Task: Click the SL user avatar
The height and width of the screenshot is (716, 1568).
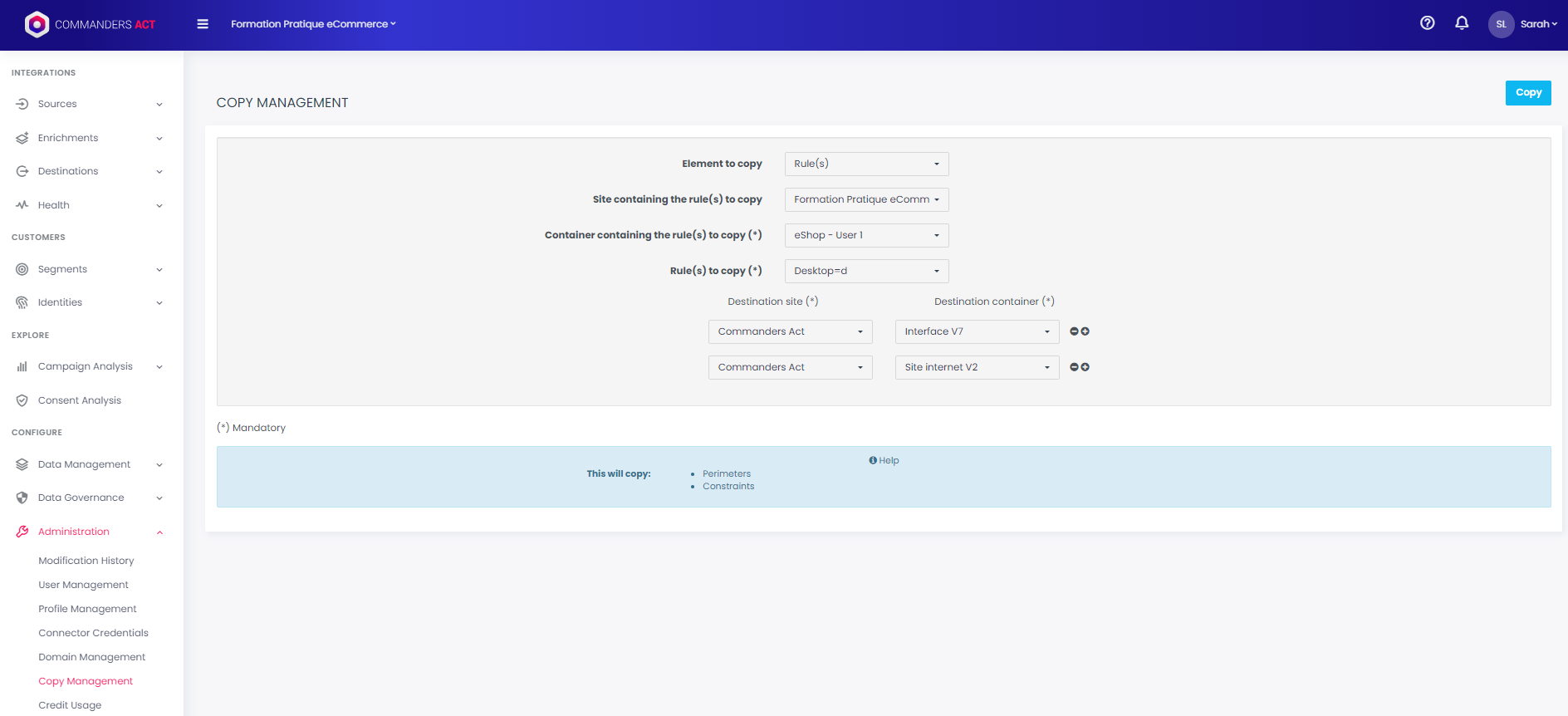Action: point(1501,24)
